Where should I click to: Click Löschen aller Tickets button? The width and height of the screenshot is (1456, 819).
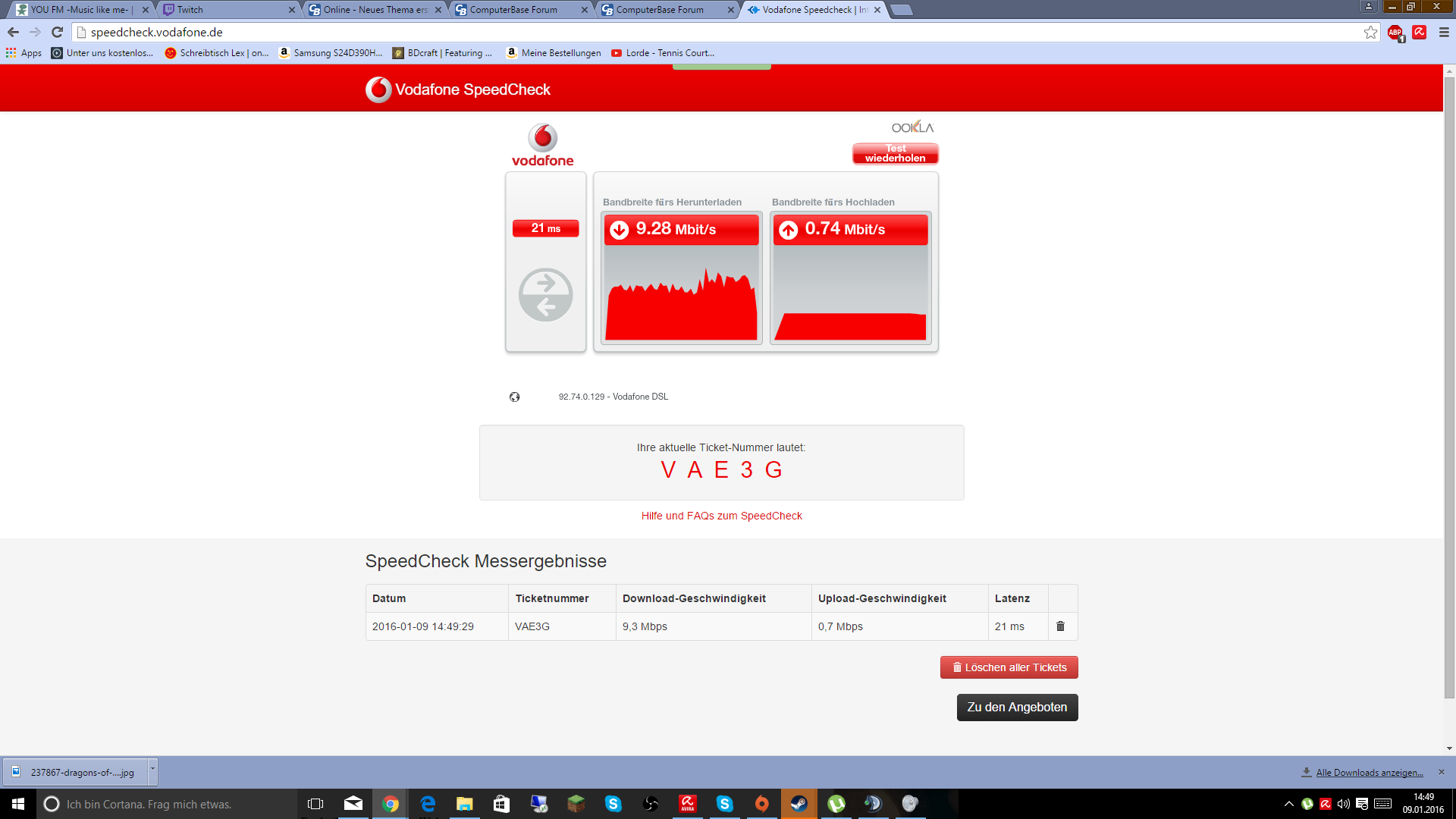(x=1009, y=667)
